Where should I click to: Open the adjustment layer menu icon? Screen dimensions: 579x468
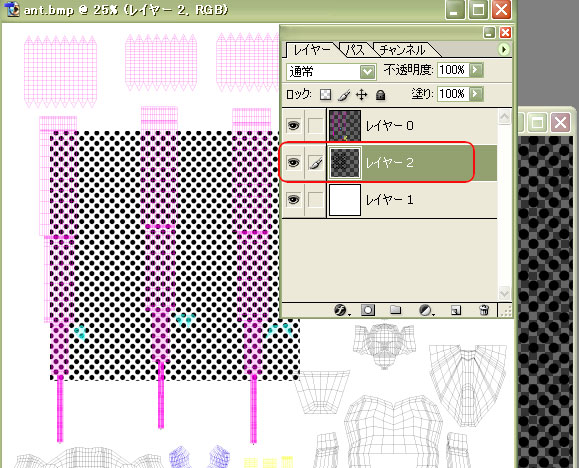tap(425, 310)
